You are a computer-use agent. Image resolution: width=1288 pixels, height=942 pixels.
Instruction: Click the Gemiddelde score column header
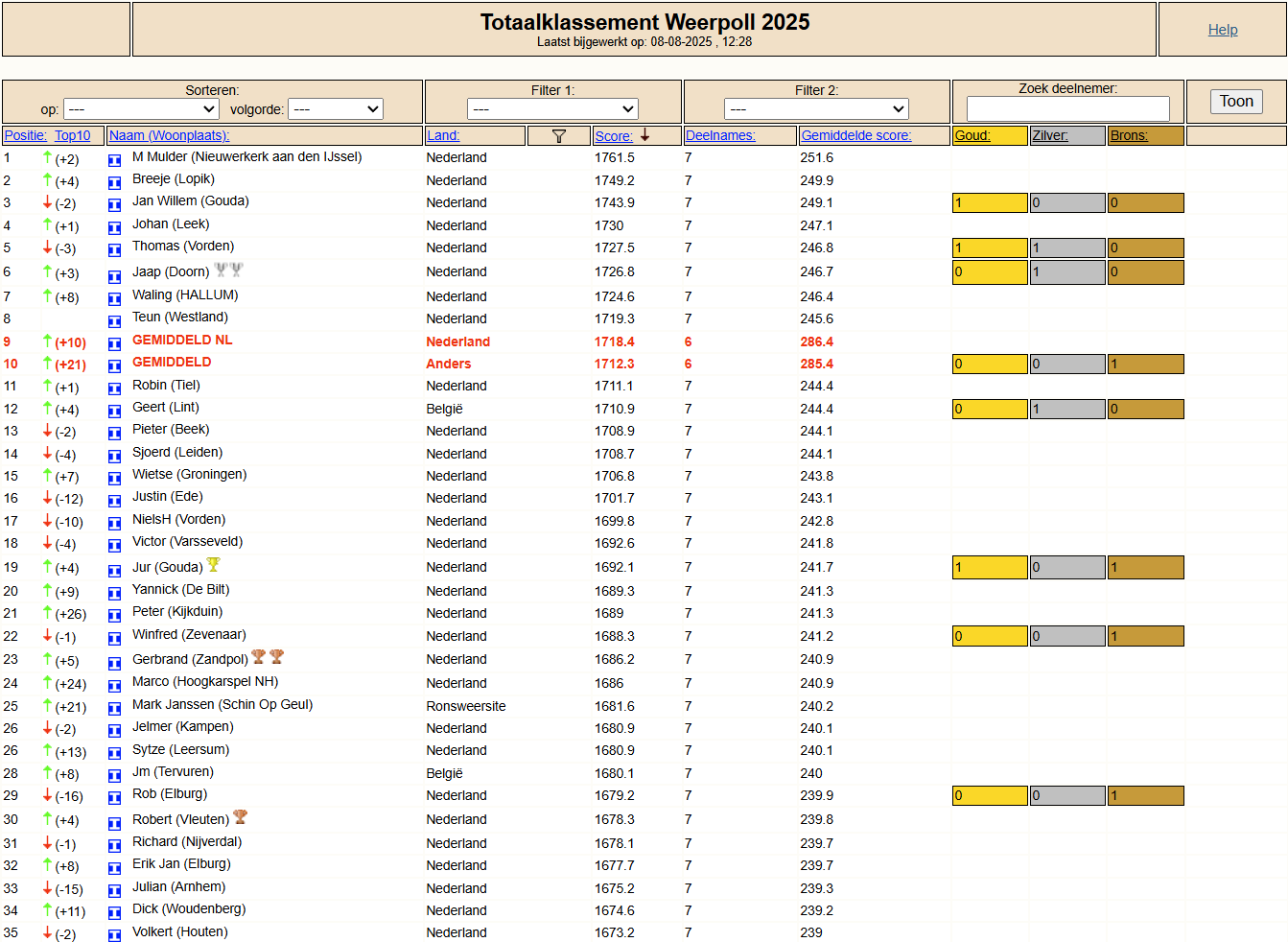tap(855, 136)
